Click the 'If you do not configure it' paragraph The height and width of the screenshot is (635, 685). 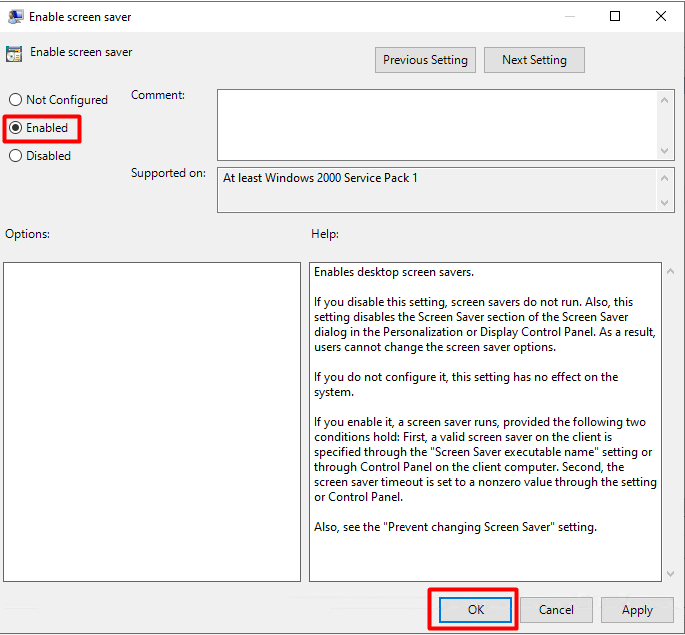click(466, 384)
